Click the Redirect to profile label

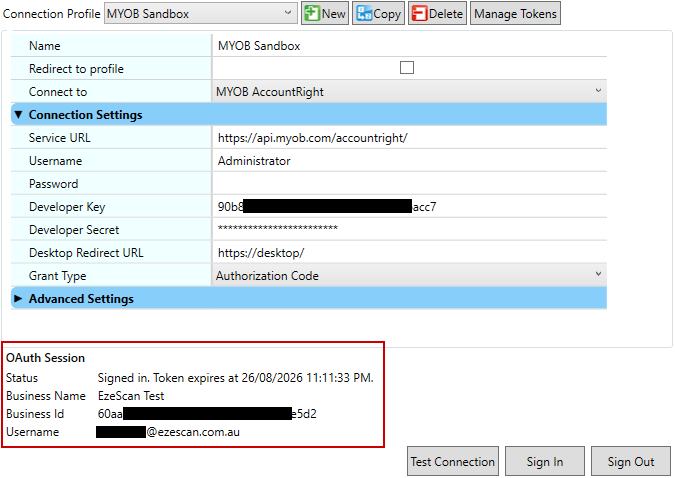pyautogui.click(x=76, y=69)
